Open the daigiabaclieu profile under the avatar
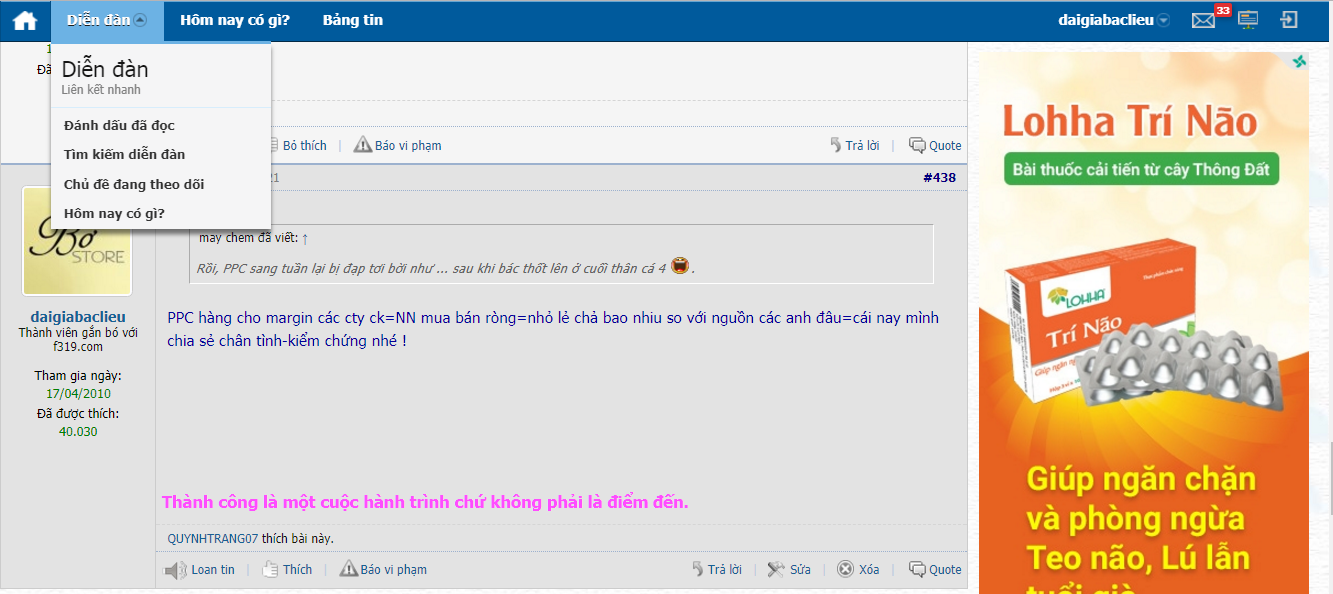1333x594 pixels. [78, 317]
